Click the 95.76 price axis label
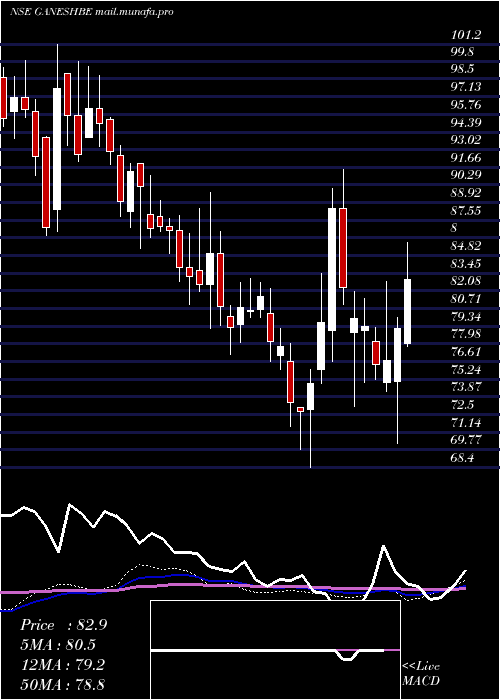Image resolution: width=500 pixels, height=700 pixels. pyautogui.click(x=466, y=105)
